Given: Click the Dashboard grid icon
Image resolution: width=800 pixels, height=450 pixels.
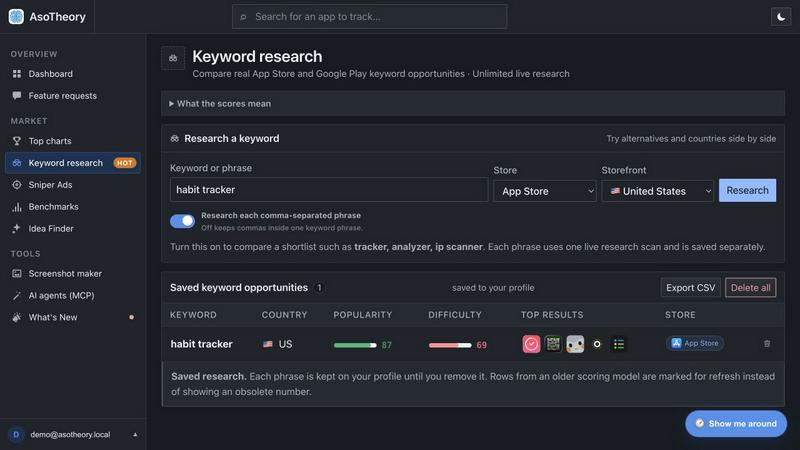Looking at the screenshot, I should [x=17, y=74].
